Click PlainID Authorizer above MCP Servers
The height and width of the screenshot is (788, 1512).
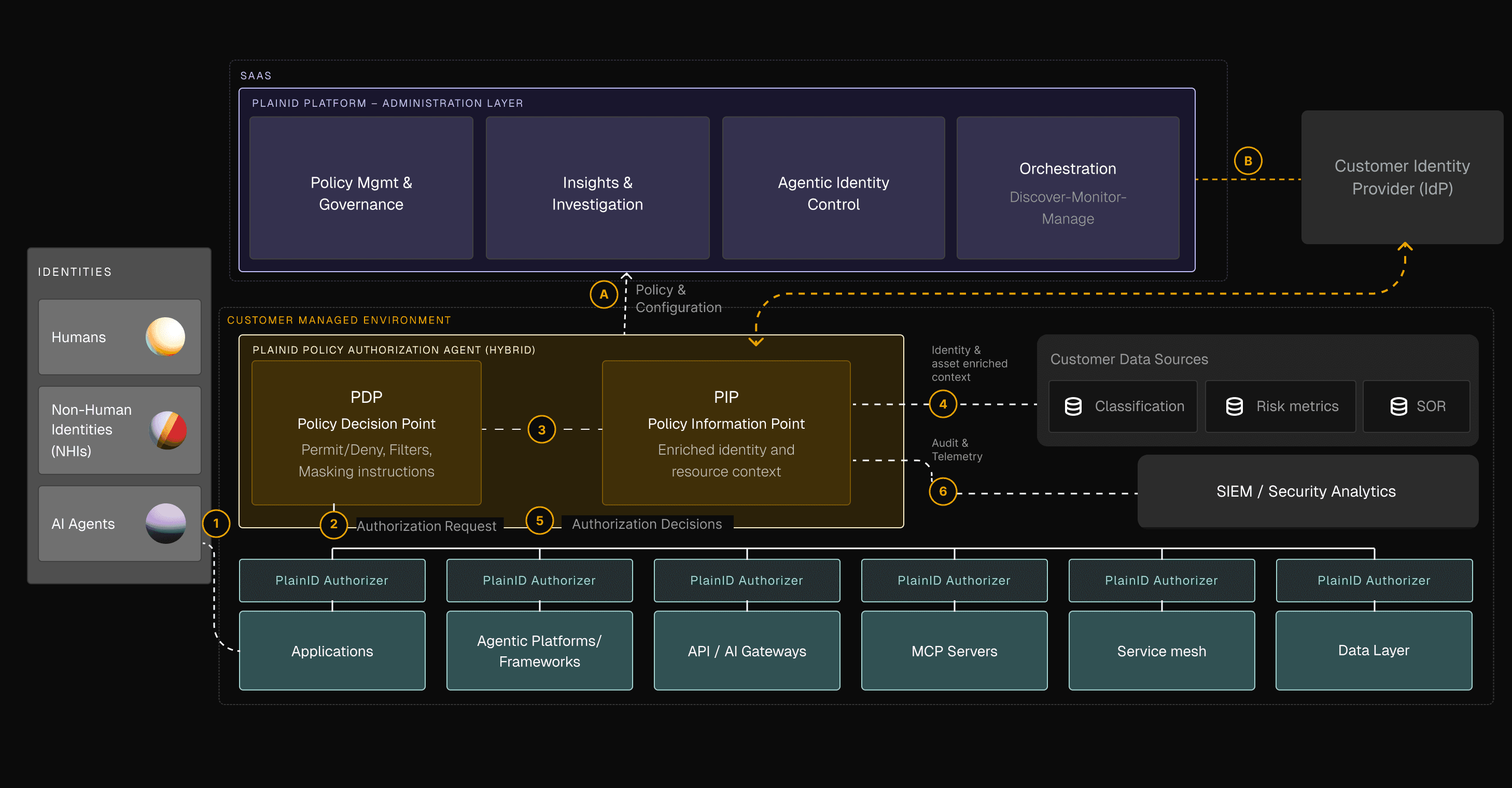(x=955, y=580)
